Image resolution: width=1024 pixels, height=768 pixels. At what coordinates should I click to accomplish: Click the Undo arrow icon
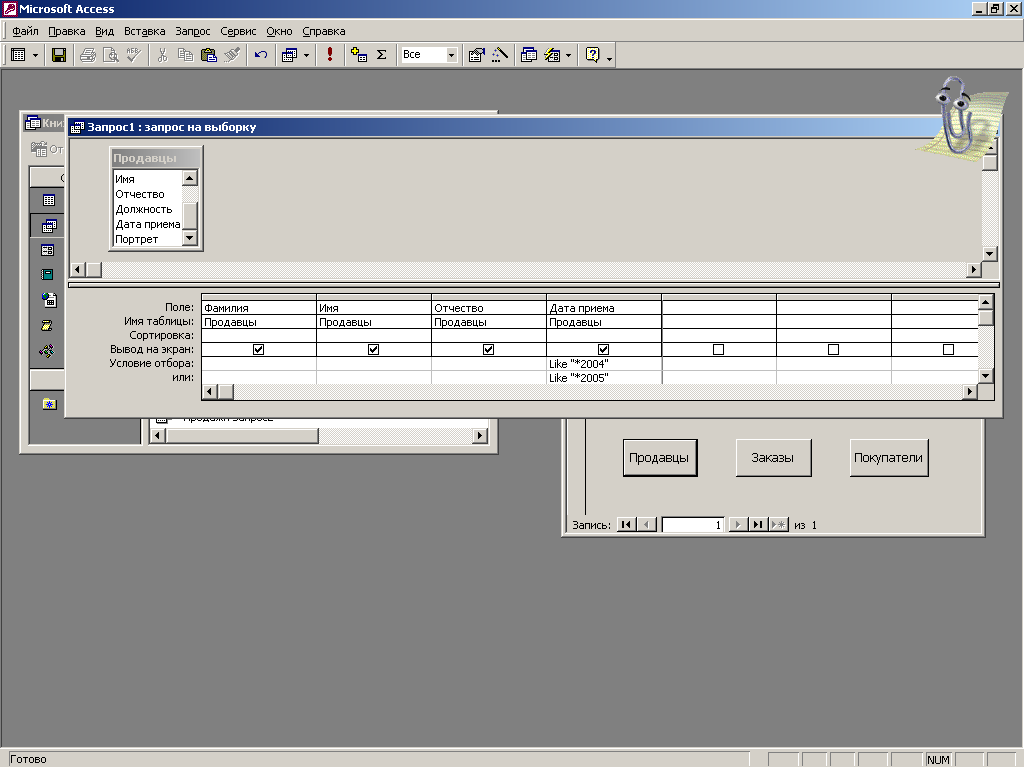click(x=261, y=55)
